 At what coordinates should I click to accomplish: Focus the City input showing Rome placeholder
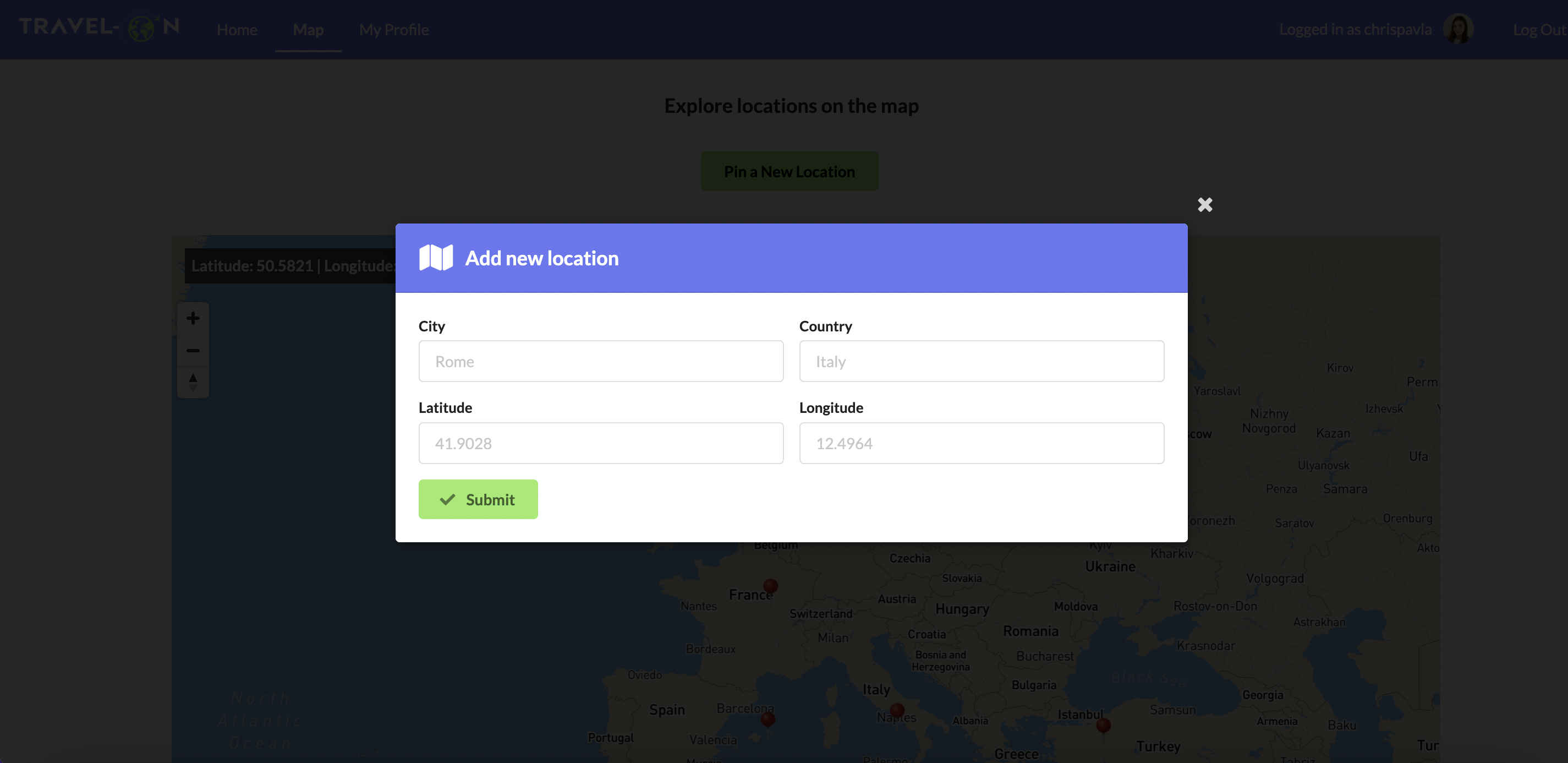click(601, 361)
